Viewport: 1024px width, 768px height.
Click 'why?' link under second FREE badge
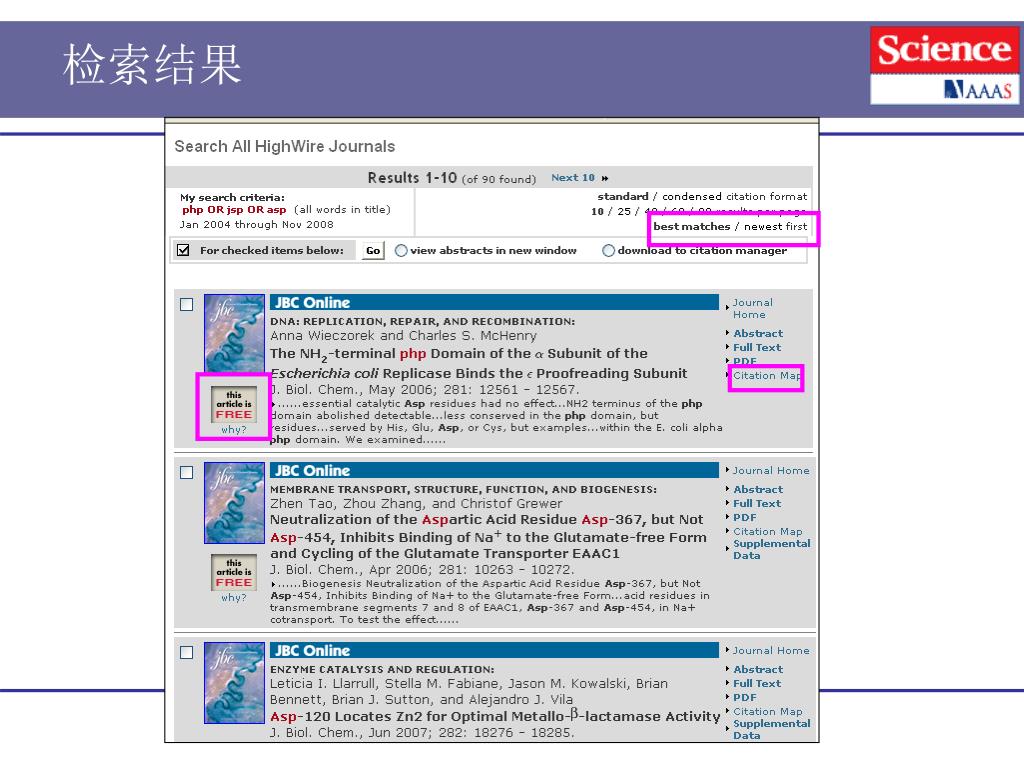[234, 598]
